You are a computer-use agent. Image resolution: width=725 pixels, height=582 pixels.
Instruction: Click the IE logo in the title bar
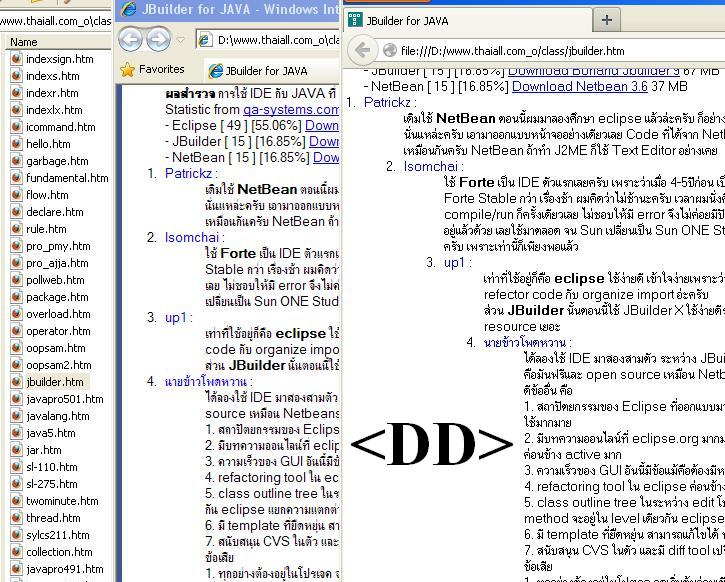pyautogui.click(x=128, y=9)
